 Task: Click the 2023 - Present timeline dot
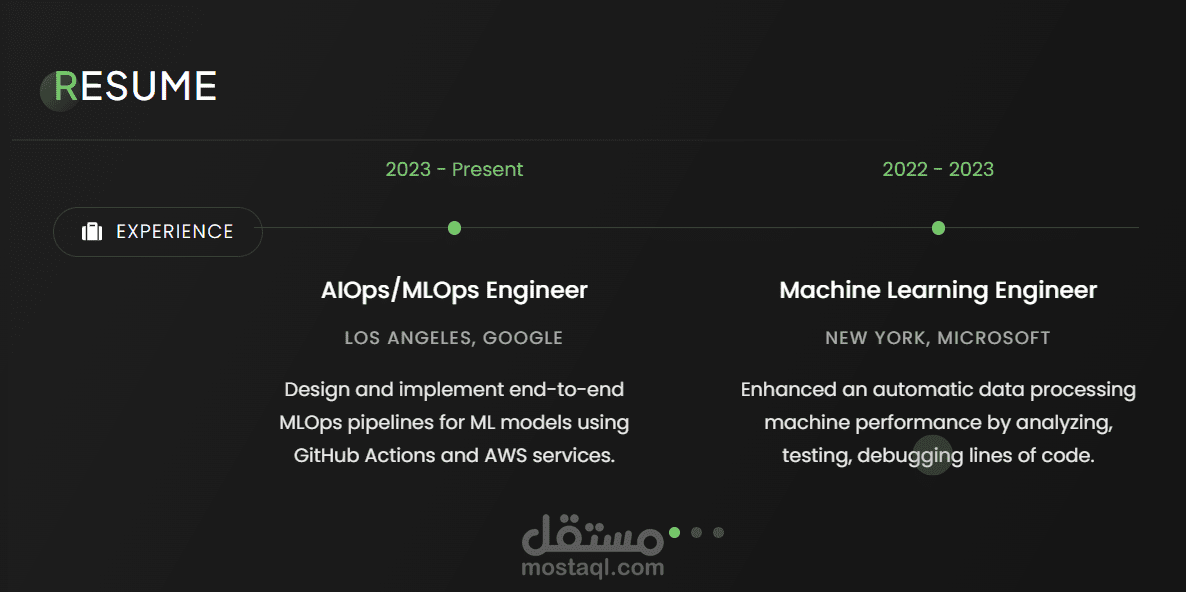click(454, 228)
